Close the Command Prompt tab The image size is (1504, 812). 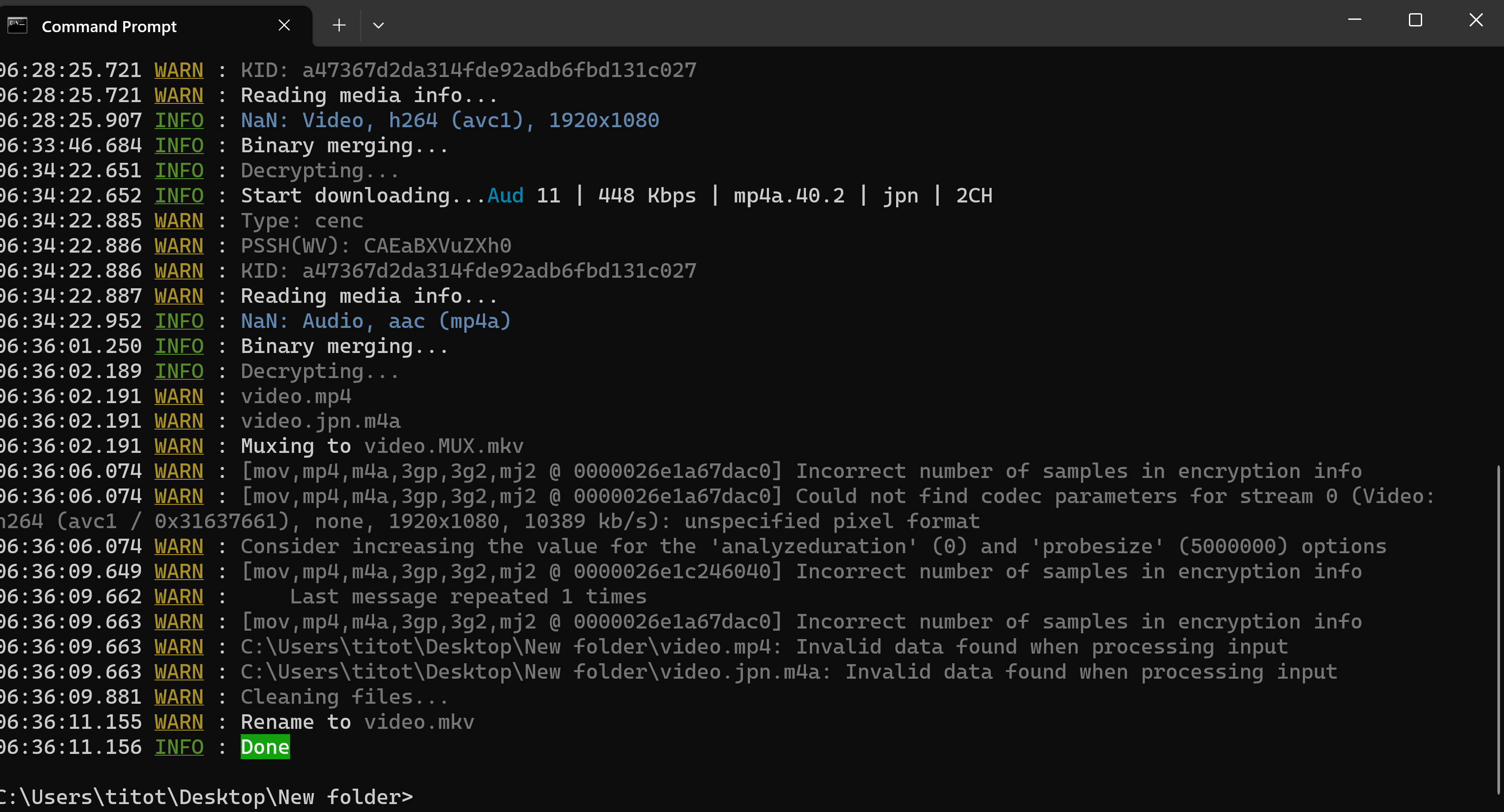tap(284, 26)
